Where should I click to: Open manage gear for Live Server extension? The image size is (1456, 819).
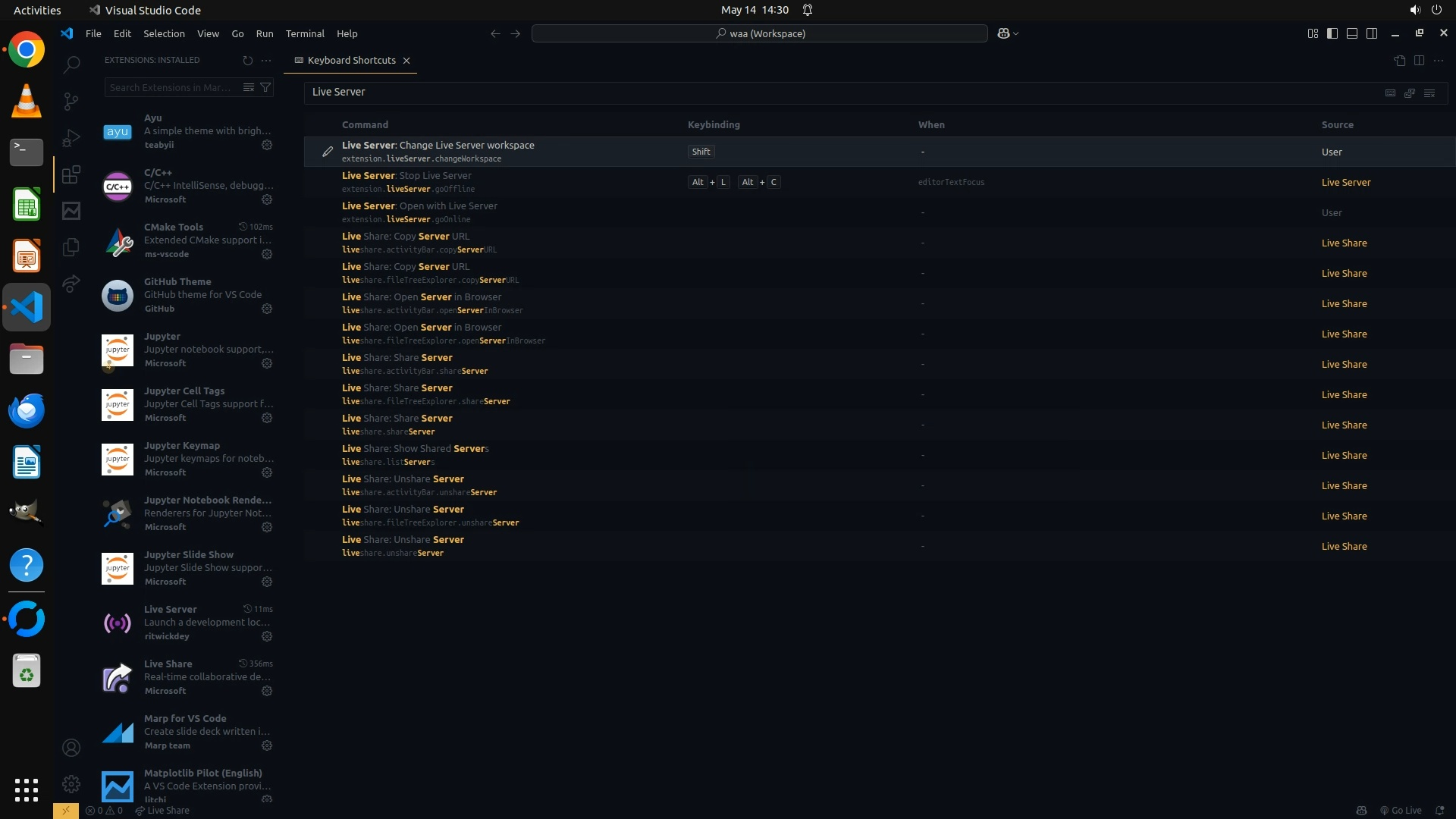pyautogui.click(x=267, y=636)
